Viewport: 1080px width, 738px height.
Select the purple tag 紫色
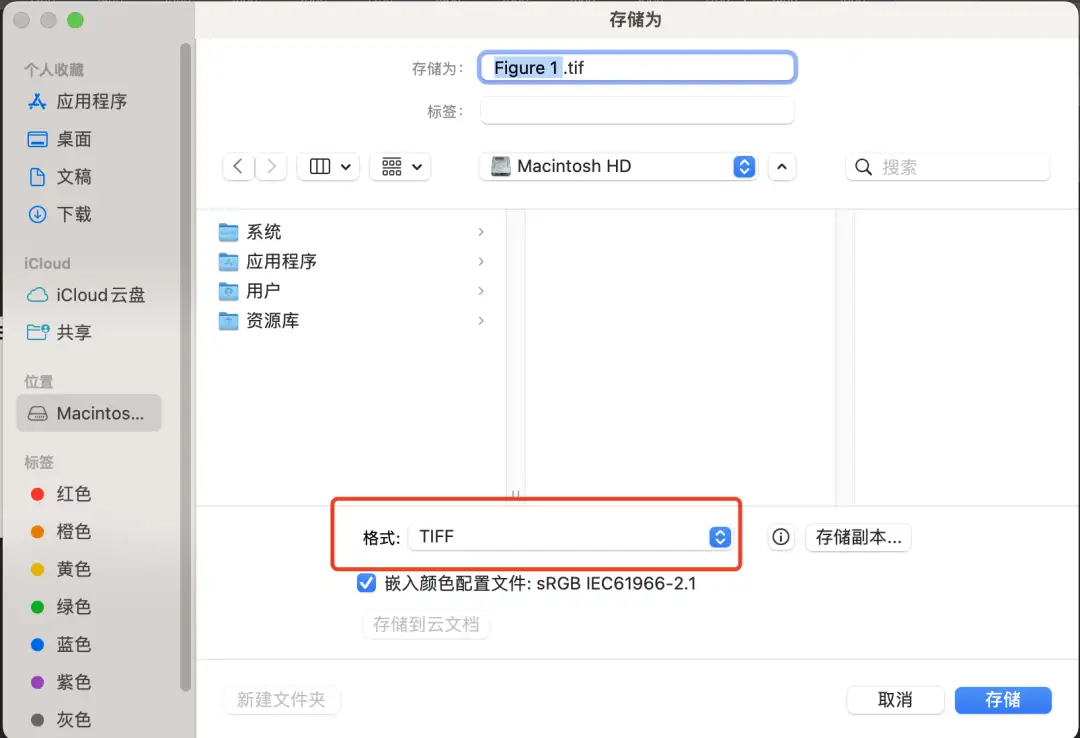(x=61, y=682)
